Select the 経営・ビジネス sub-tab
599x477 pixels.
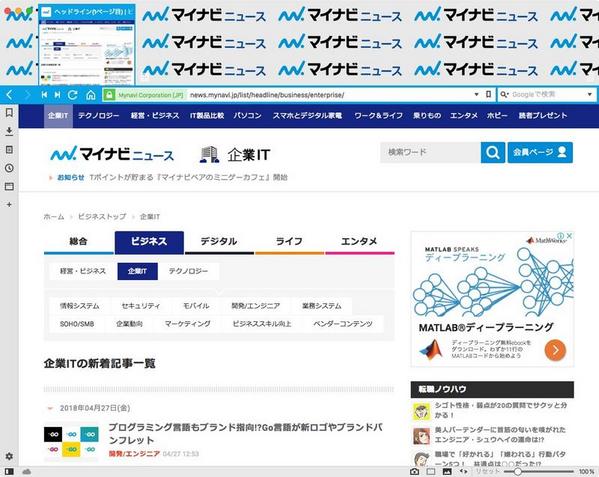[83, 271]
